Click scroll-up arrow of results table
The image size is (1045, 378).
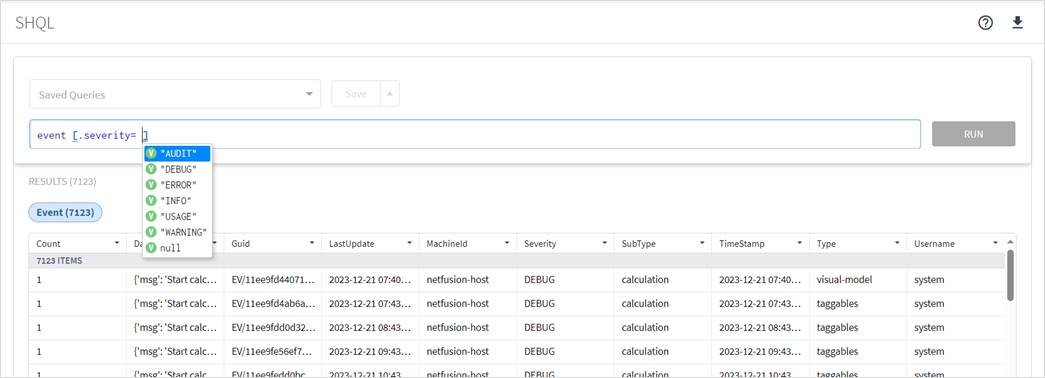(x=1010, y=242)
